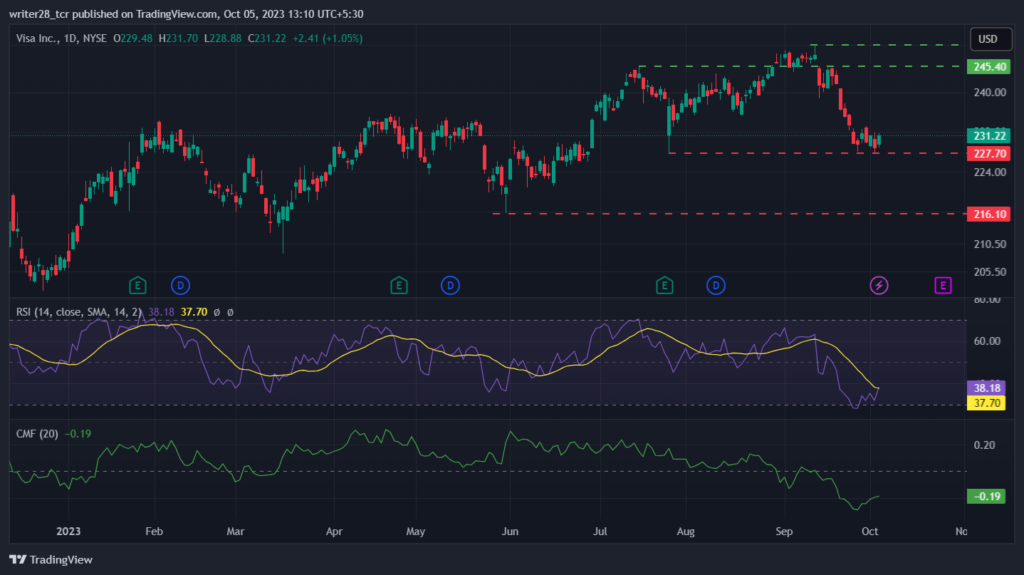Open the earnings E marker before May
The height and width of the screenshot is (575, 1024).
(399, 286)
